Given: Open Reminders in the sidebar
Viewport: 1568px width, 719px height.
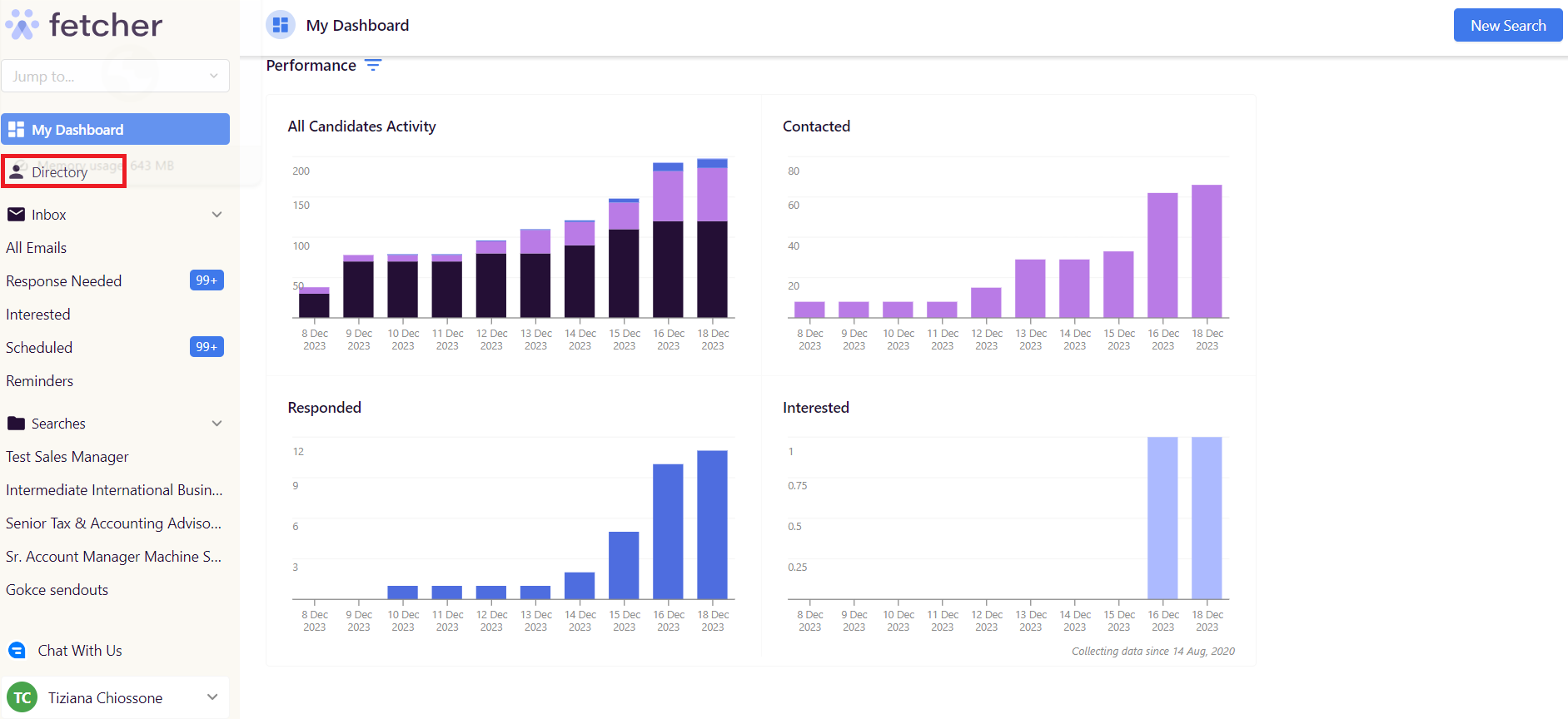Looking at the screenshot, I should click(40, 381).
